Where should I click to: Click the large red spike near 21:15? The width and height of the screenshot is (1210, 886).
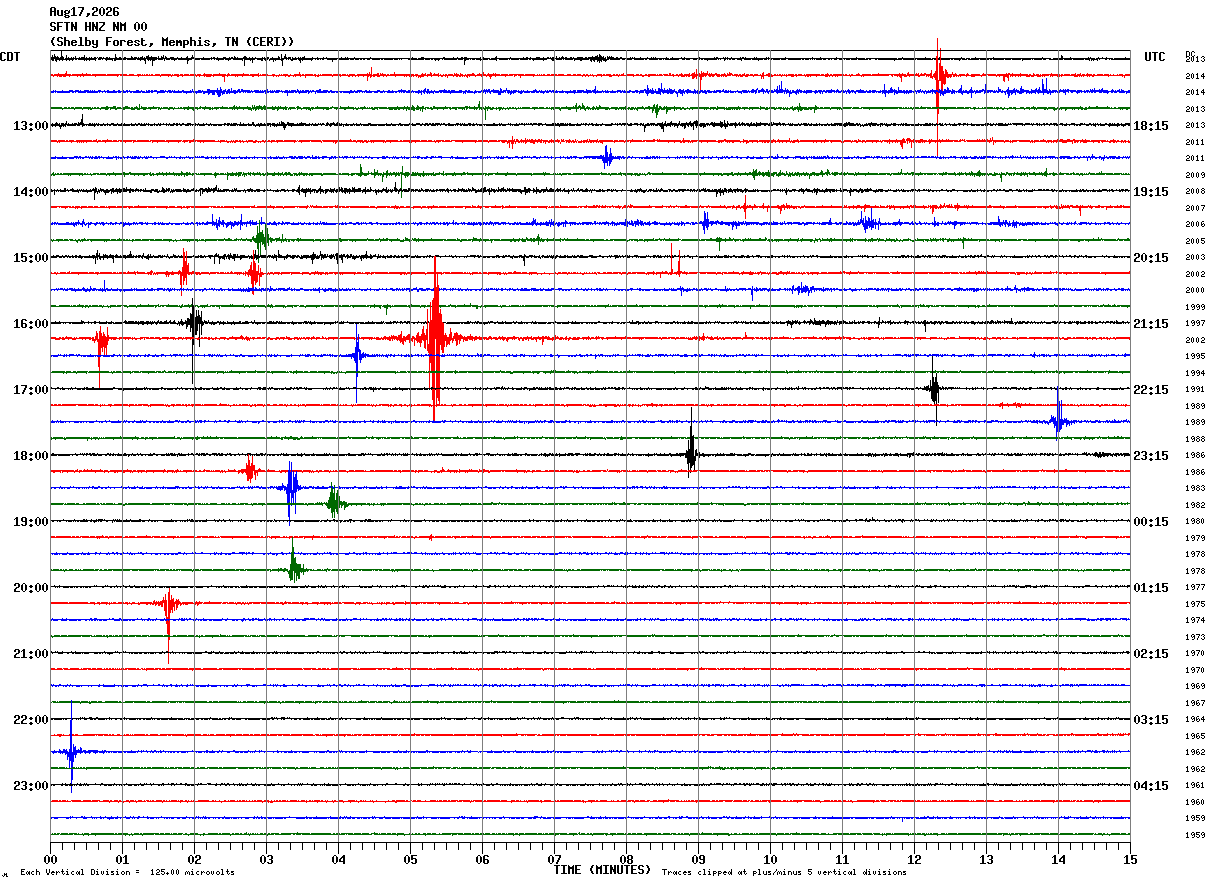pyautogui.click(x=435, y=338)
